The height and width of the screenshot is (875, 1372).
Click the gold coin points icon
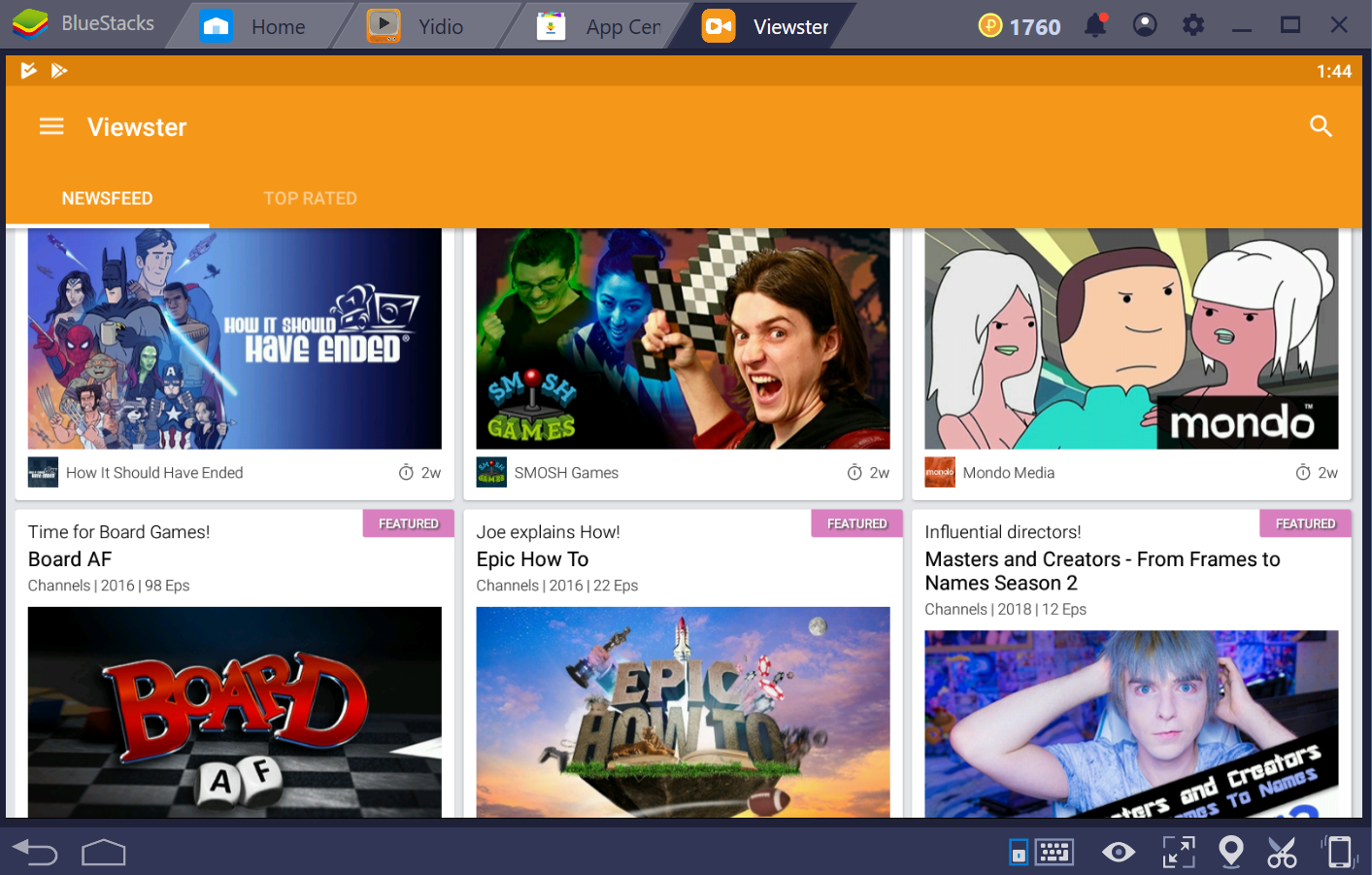pyautogui.click(x=989, y=25)
